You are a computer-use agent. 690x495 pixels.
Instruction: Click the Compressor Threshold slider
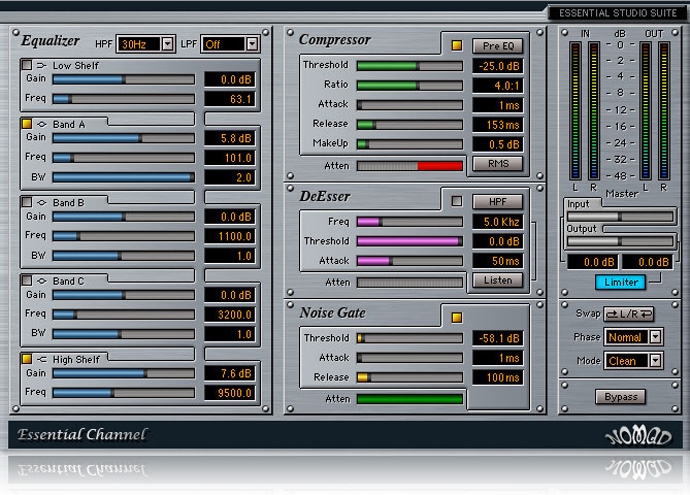(x=410, y=66)
